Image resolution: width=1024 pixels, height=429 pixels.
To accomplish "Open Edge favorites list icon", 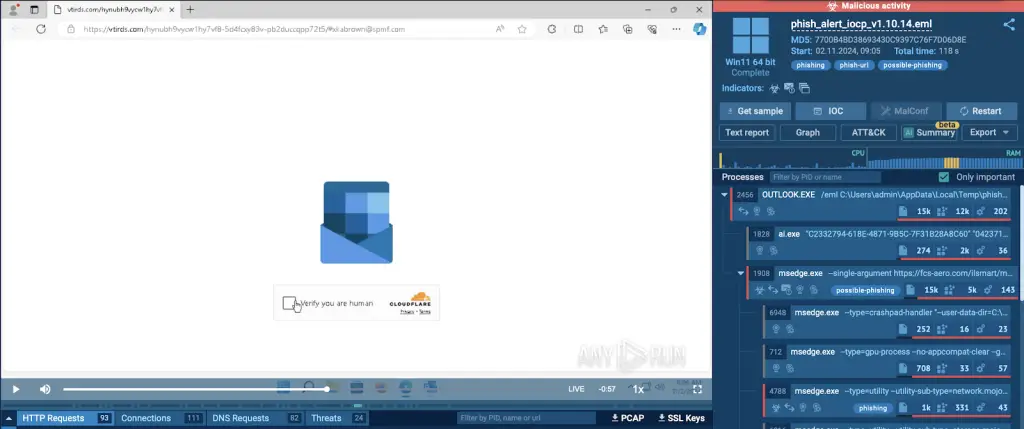I will (603, 29).
